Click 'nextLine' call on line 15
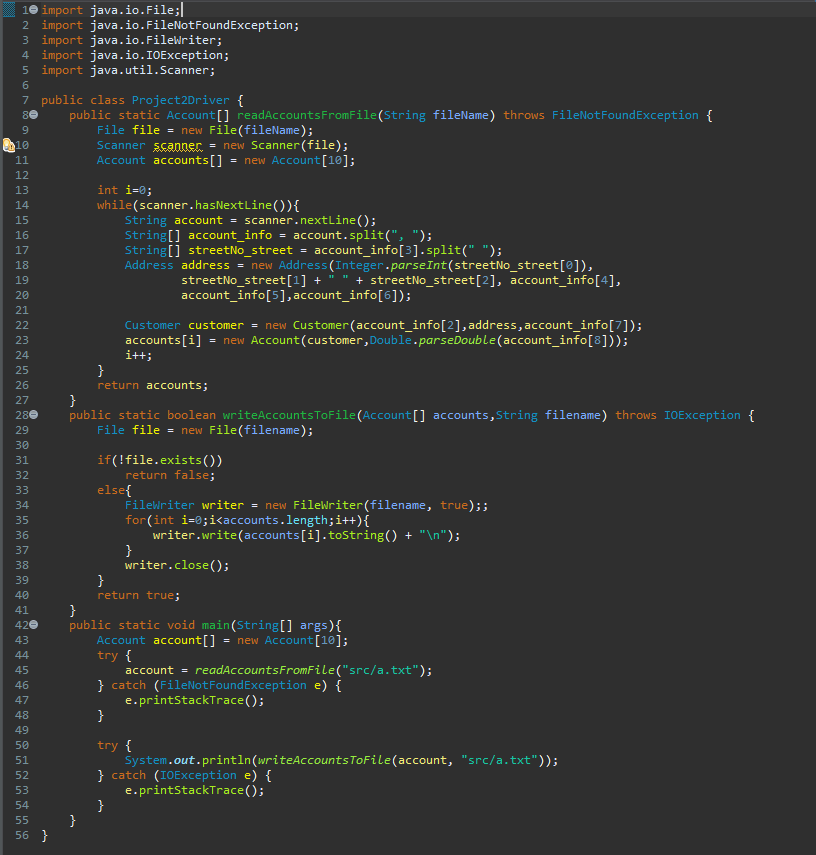This screenshot has width=816, height=855. click(x=327, y=220)
